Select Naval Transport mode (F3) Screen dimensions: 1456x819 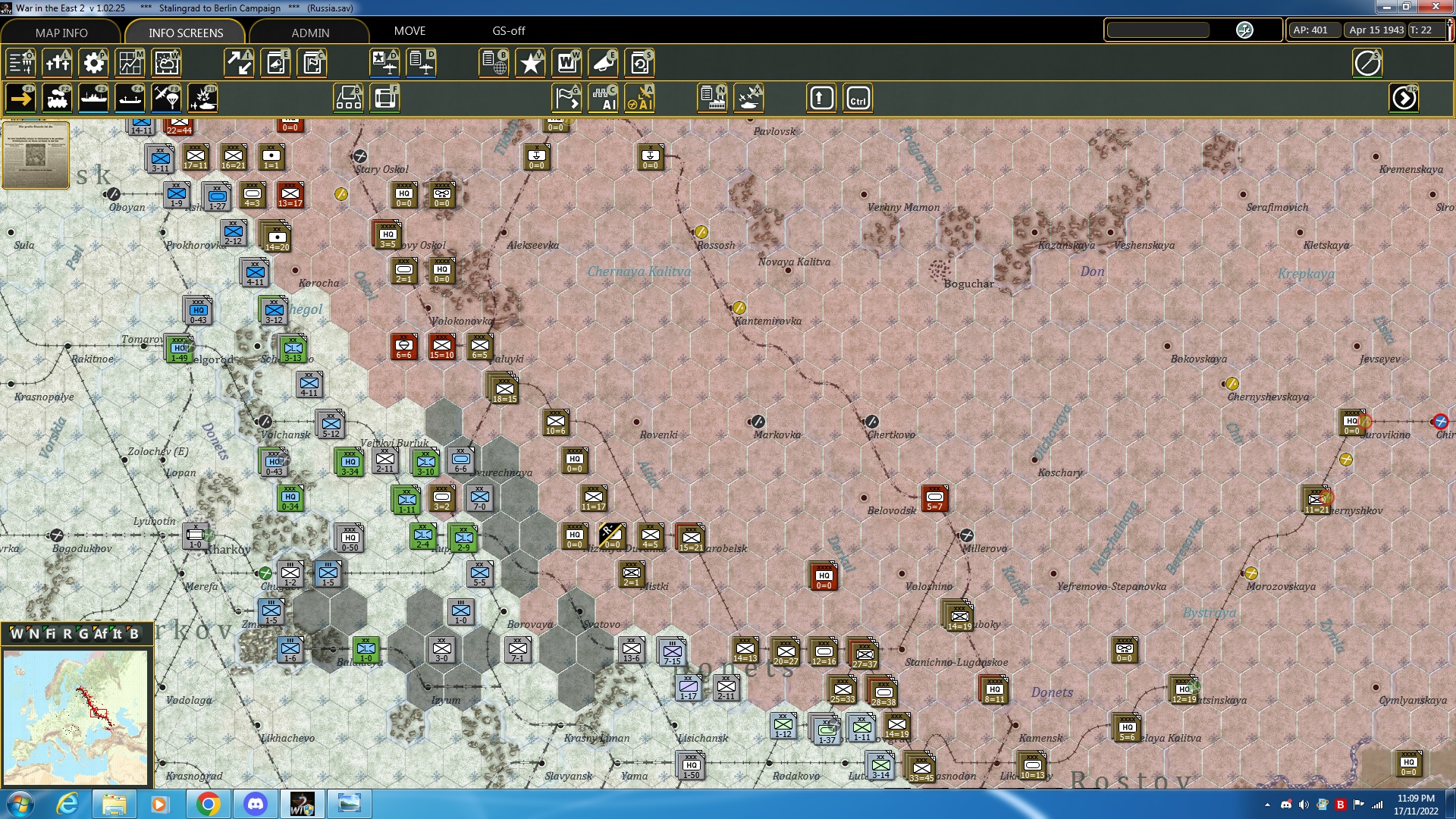(94, 98)
